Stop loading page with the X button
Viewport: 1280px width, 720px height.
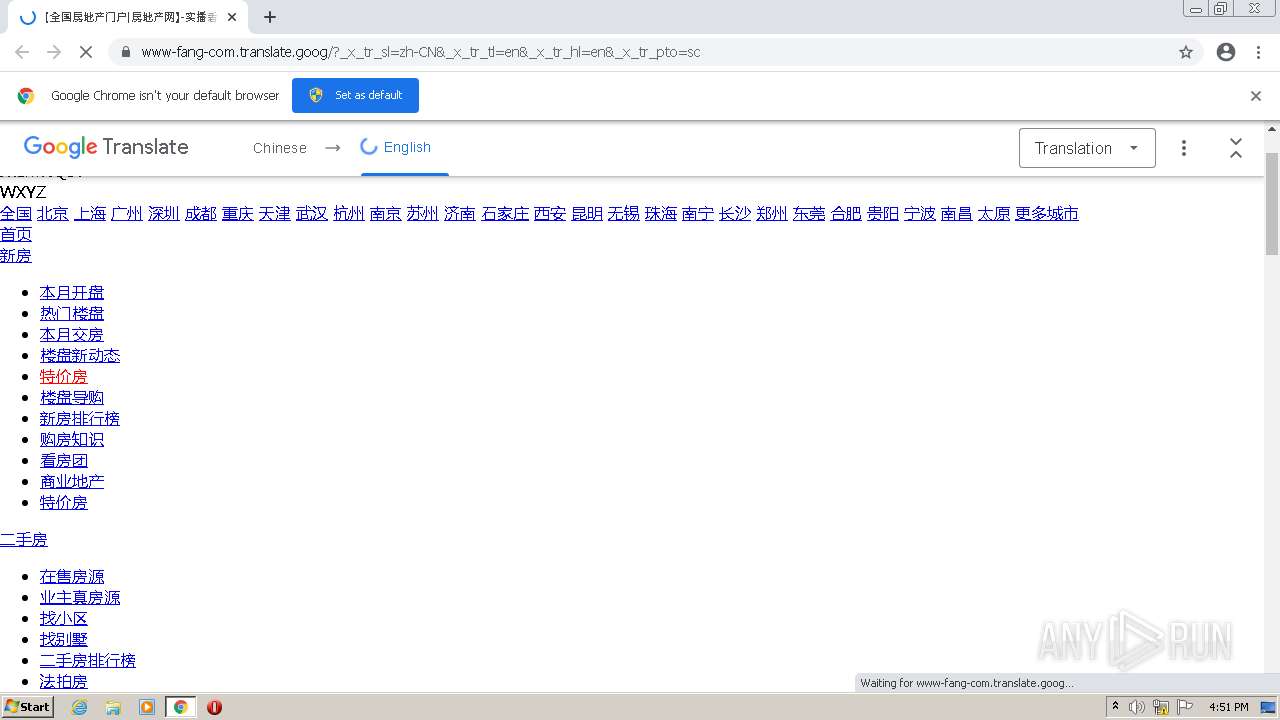point(86,52)
